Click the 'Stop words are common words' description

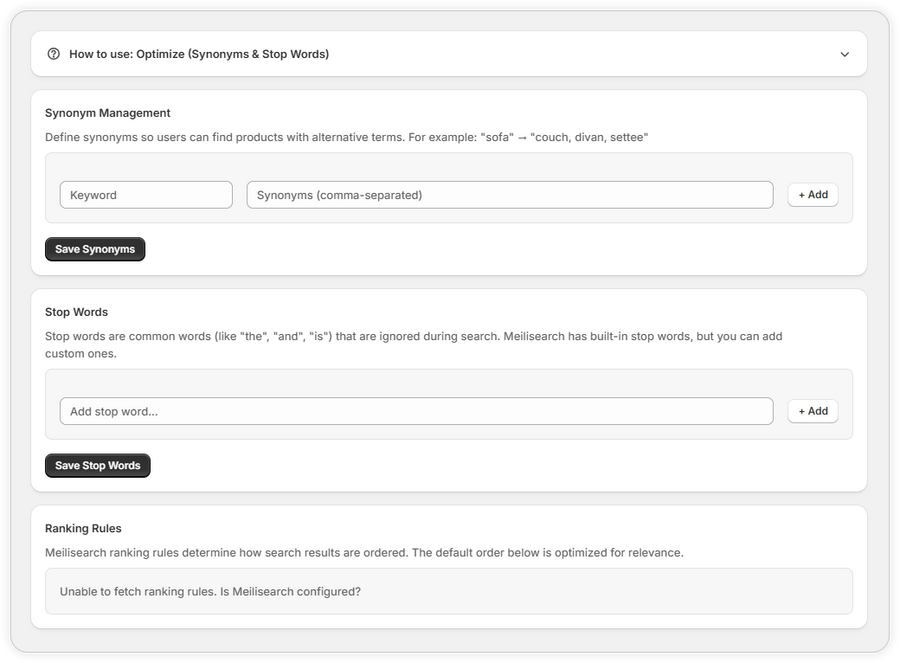[413, 345]
